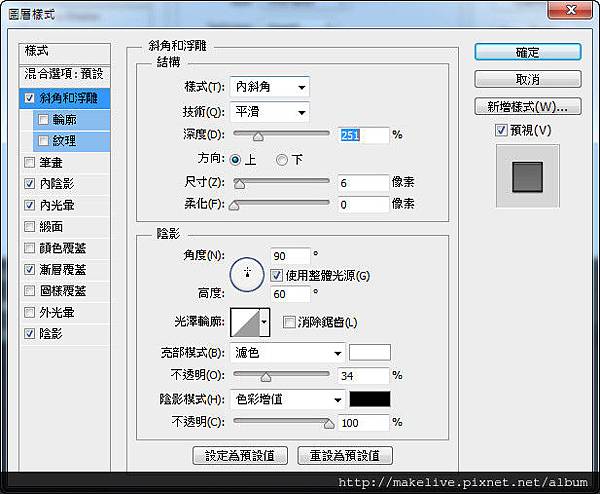Click the 角度 field showing 90
Viewport: 600px width, 494px height.
point(290,256)
